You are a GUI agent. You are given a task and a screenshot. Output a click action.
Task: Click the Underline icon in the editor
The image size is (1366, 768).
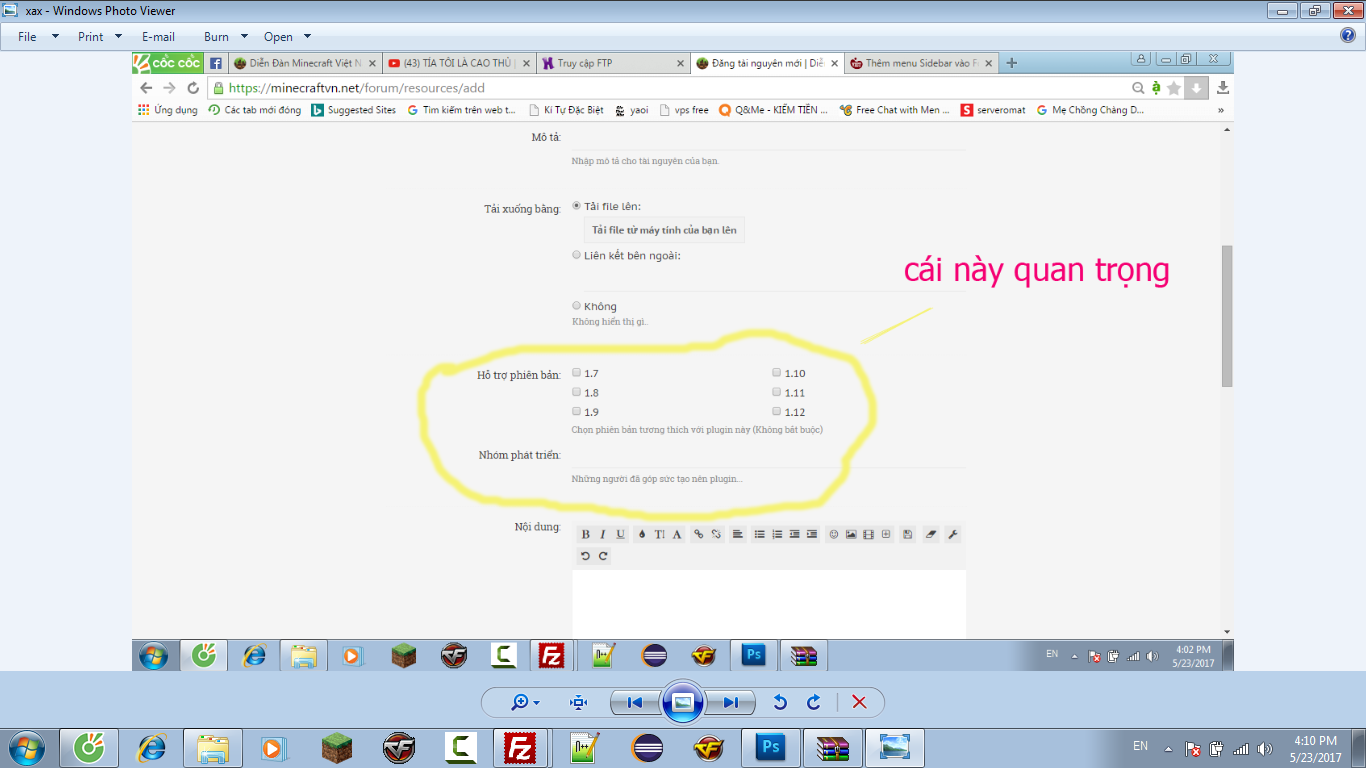[x=620, y=534]
